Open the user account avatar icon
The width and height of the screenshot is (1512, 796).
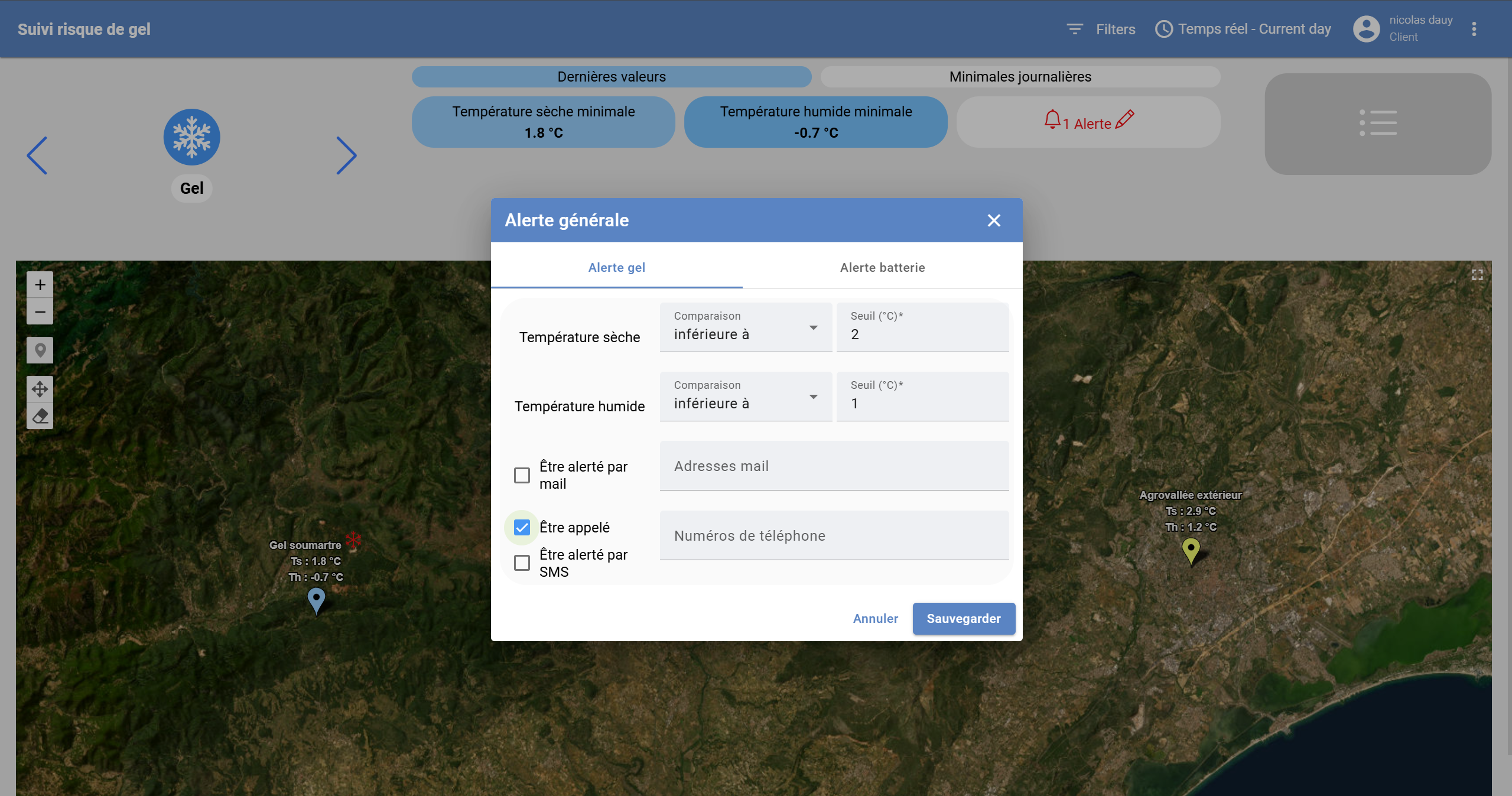1366,29
